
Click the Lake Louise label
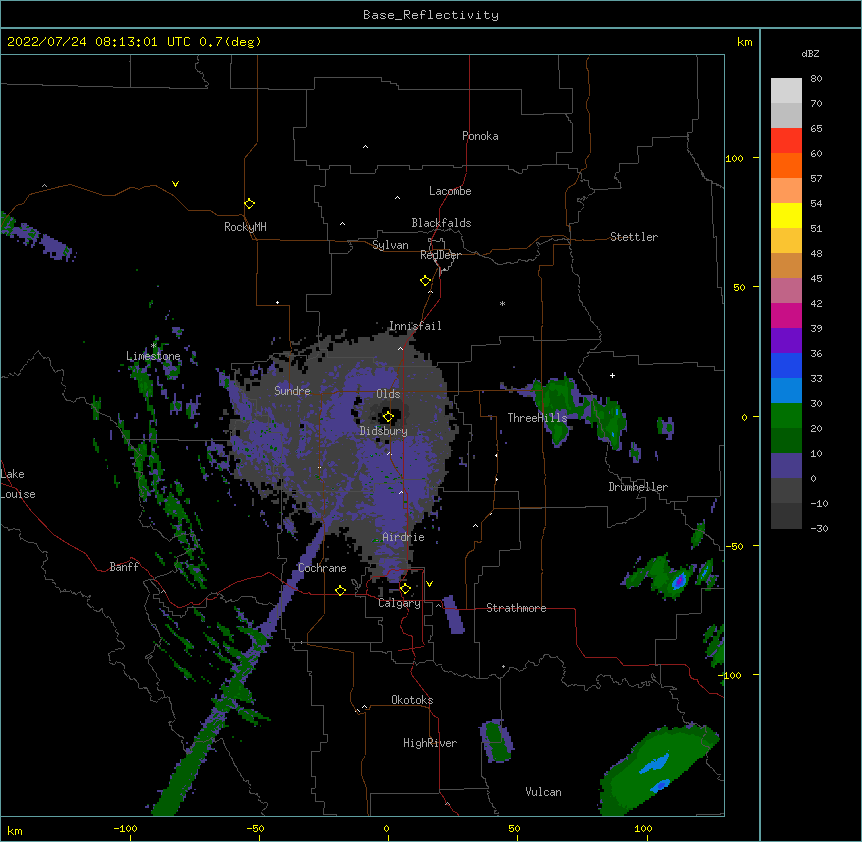click(x=18, y=484)
